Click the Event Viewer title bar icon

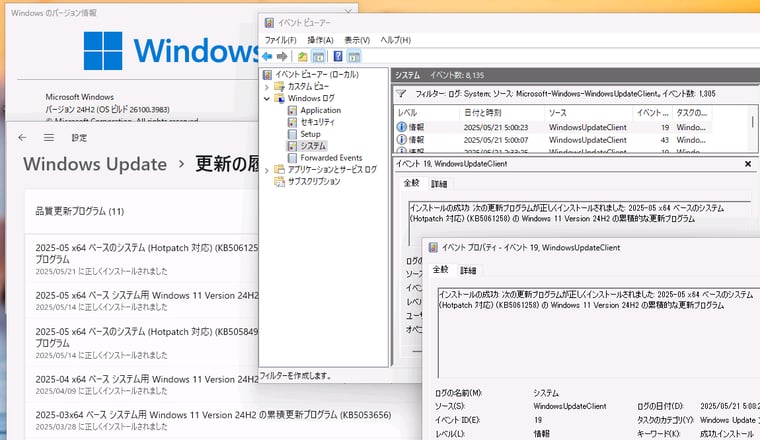click(269, 22)
